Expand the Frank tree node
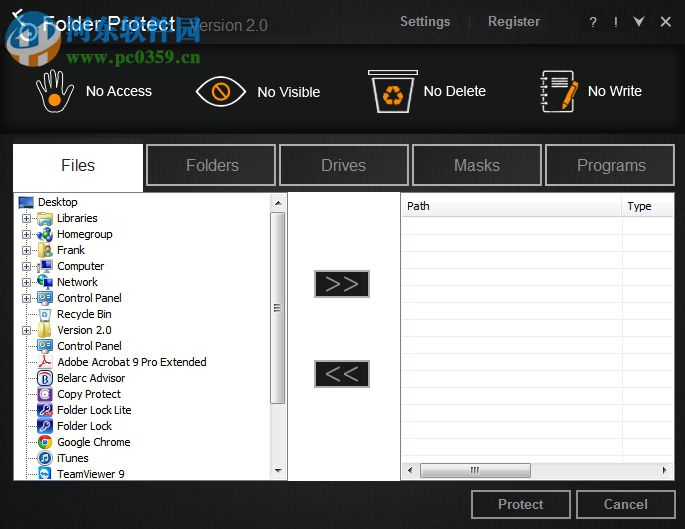Screen dimensions: 685x529 [26, 250]
